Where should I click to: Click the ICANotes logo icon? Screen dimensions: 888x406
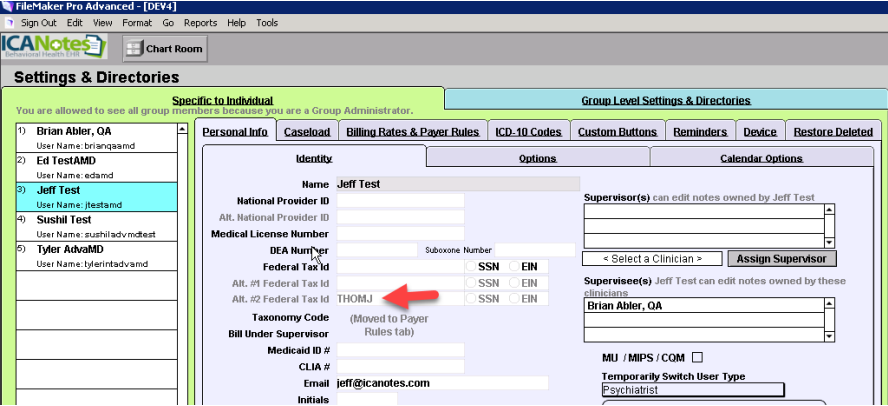(54, 47)
